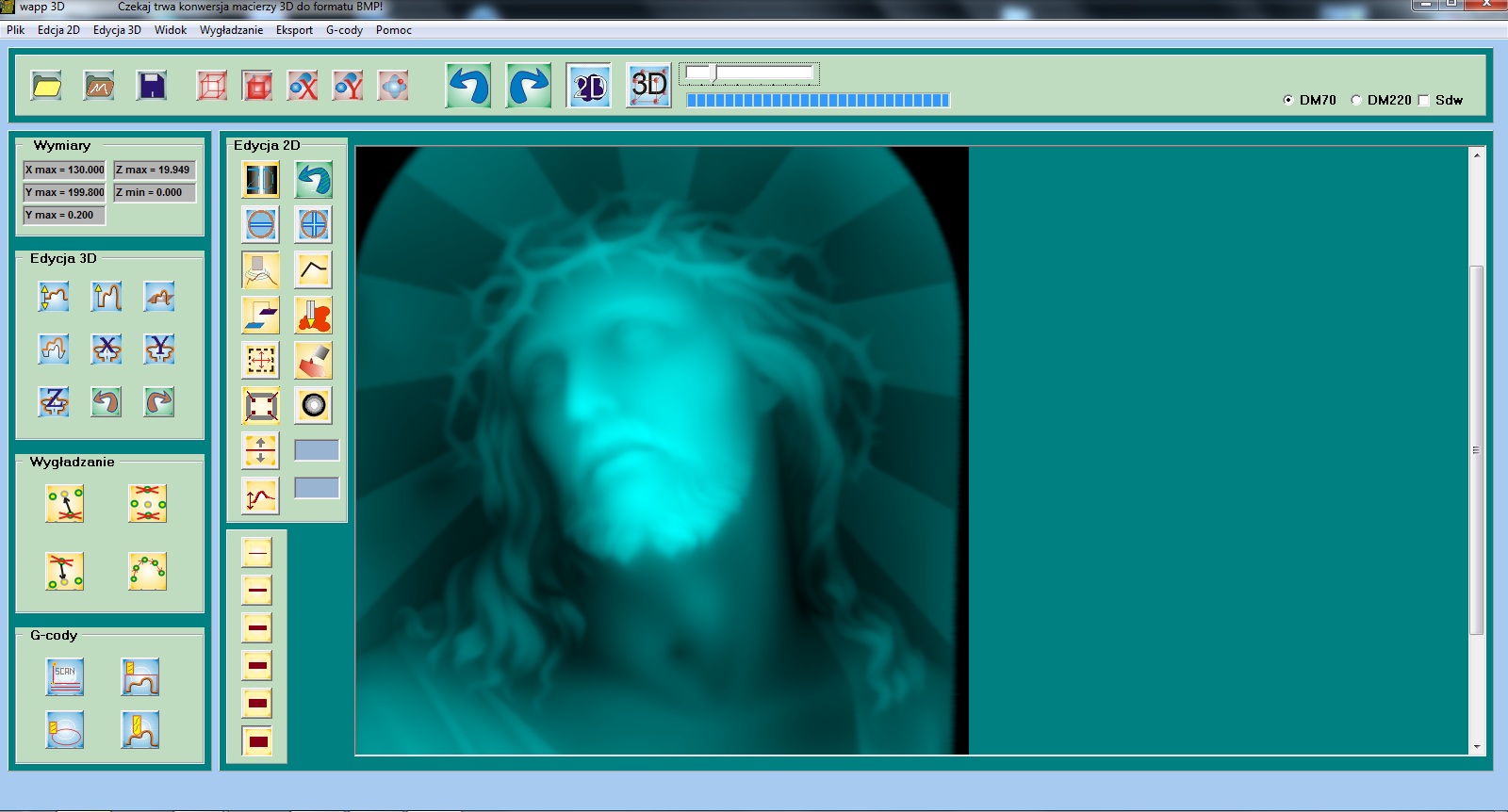This screenshot has height=812, width=1508.
Task: Select the thickest line width button
Action: 257,741
